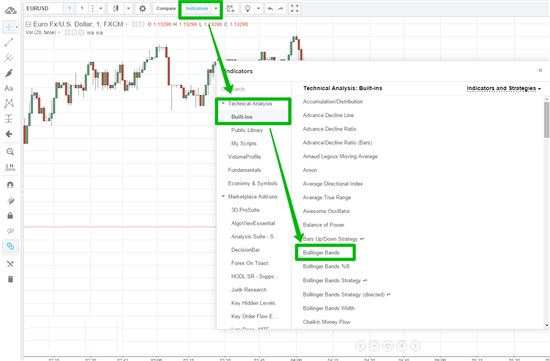Select the text annotation tool

click(x=9, y=88)
